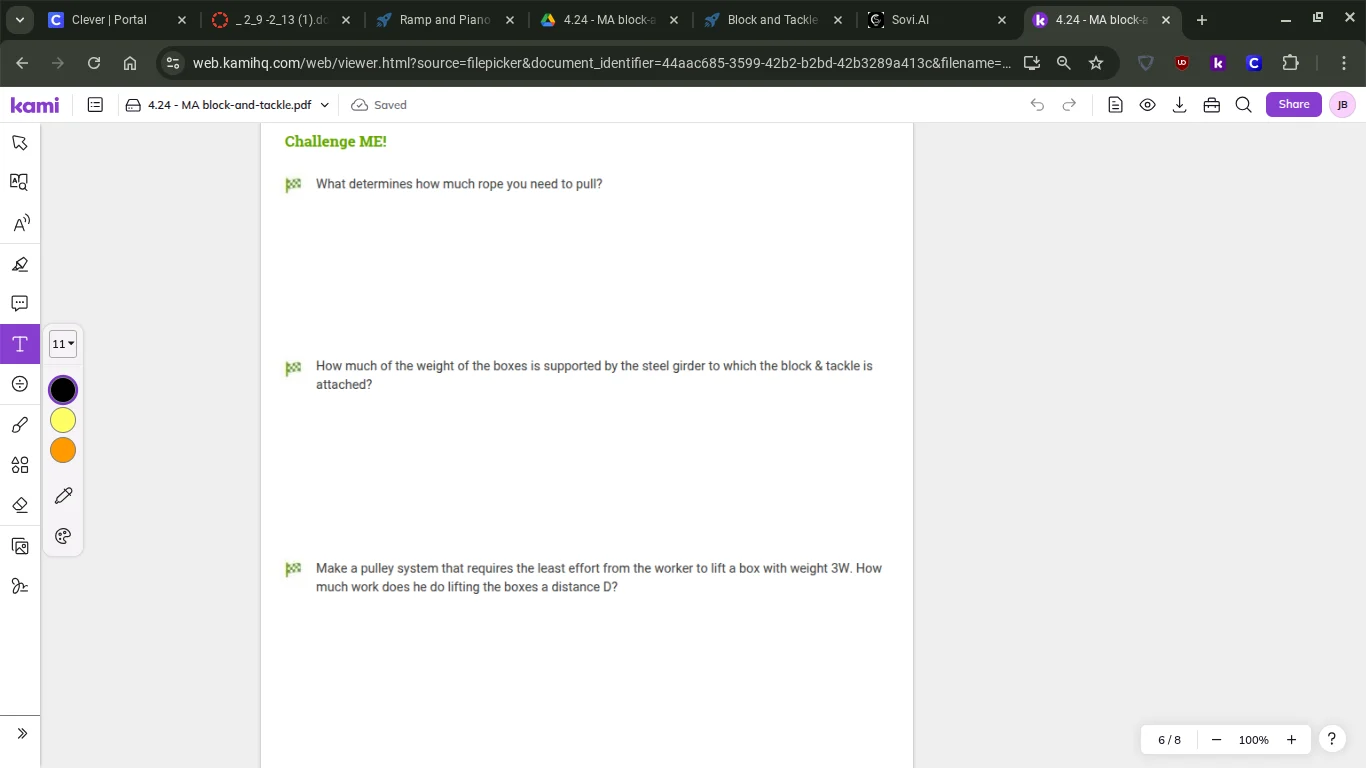Viewport: 1366px width, 768px height.
Task: Open the Dictionary lookup tool
Action: tap(20, 182)
